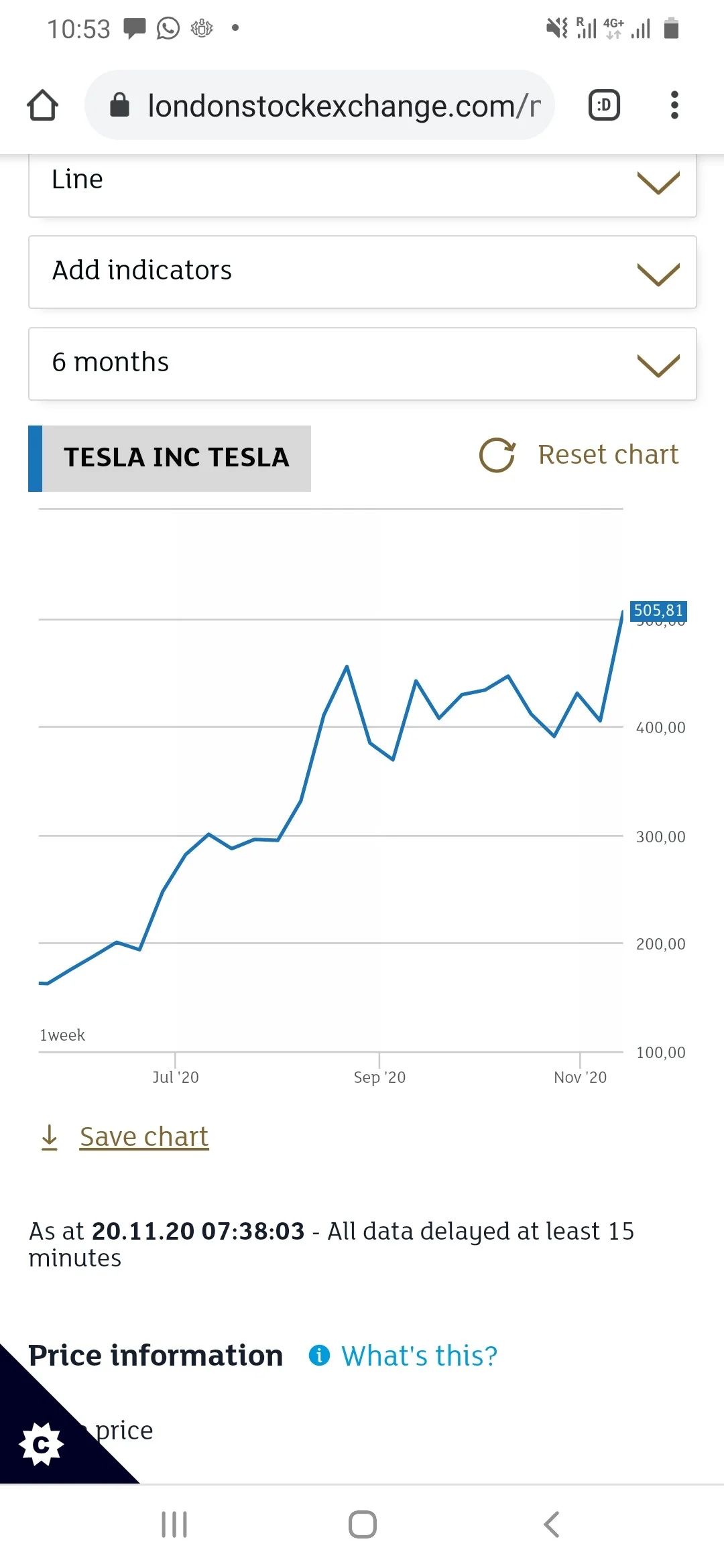Open the What's this? link
The width and height of the screenshot is (724, 1568).
pos(420,1356)
